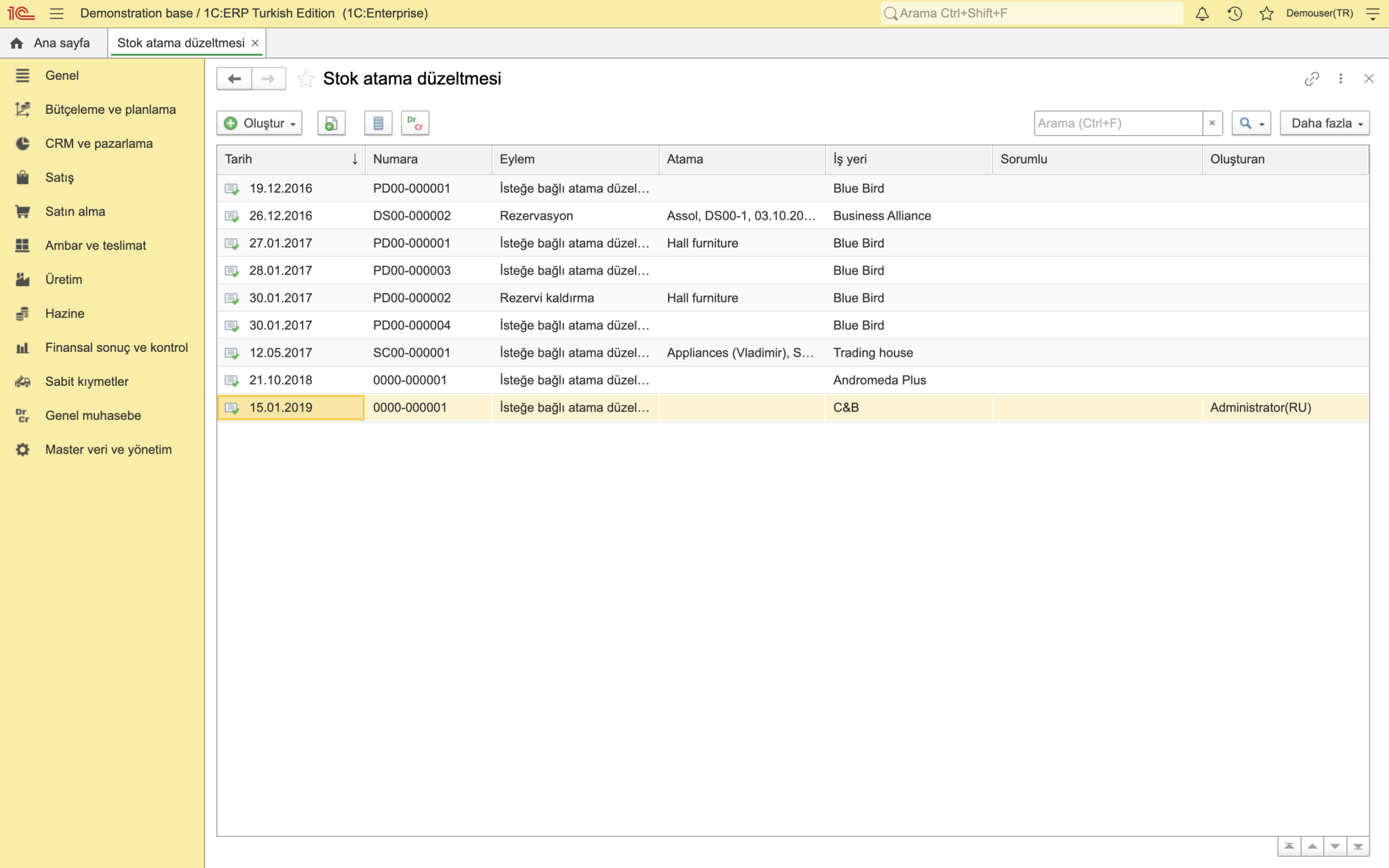The image size is (1389, 868).
Task: Expand the Oluştur dropdown
Action: coord(260,123)
